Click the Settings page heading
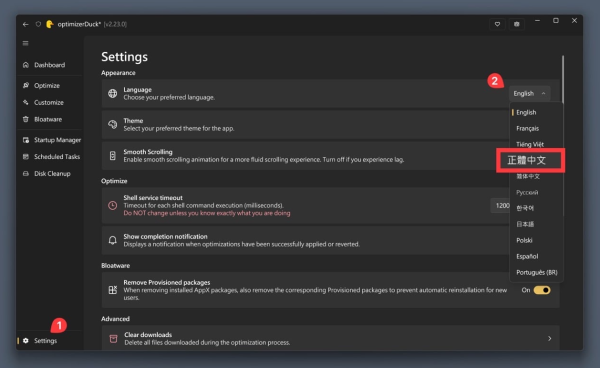 coord(124,57)
